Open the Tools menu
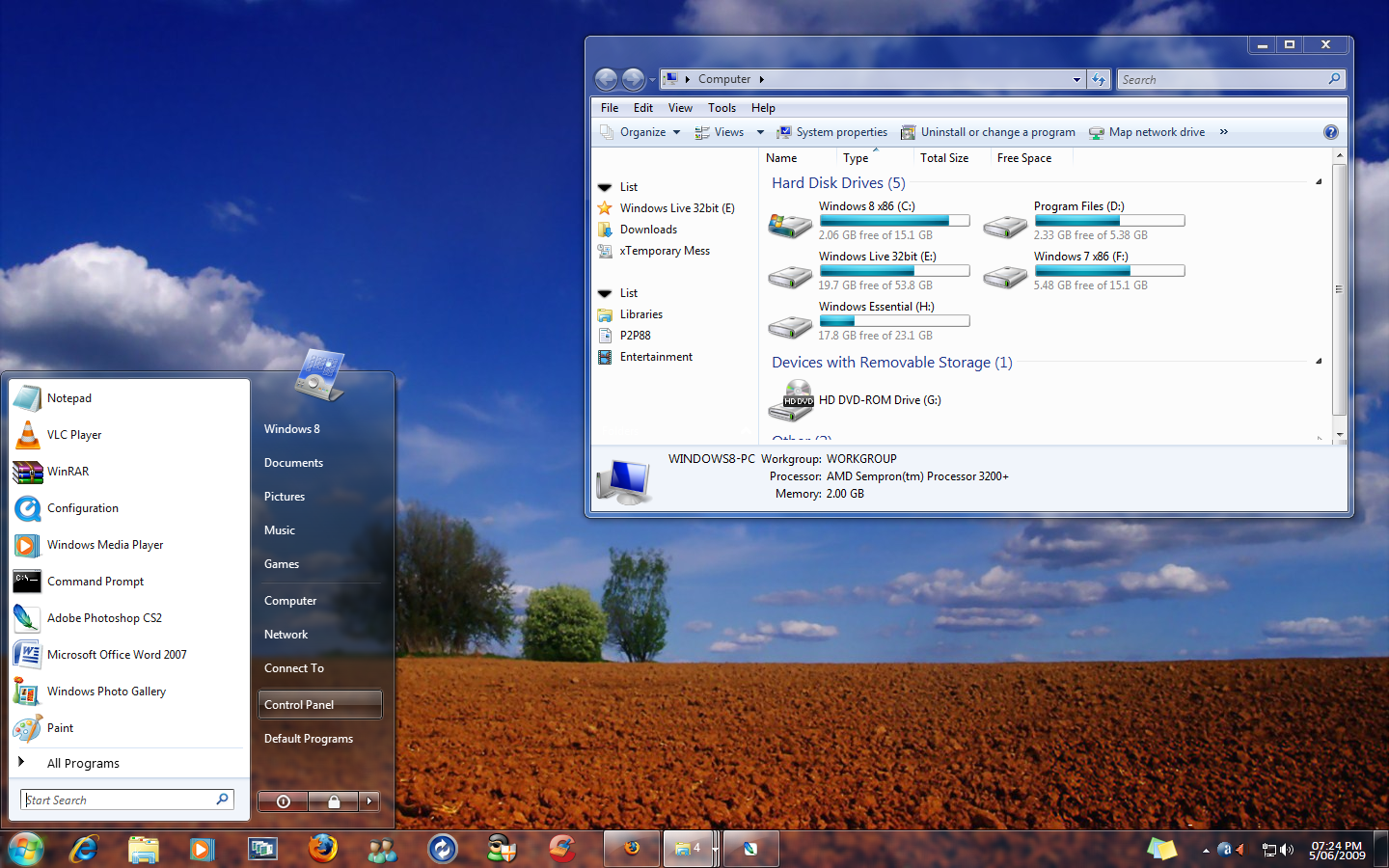Screen dimensions: 1389x868 pyautogui.click(x=722, y=108)
